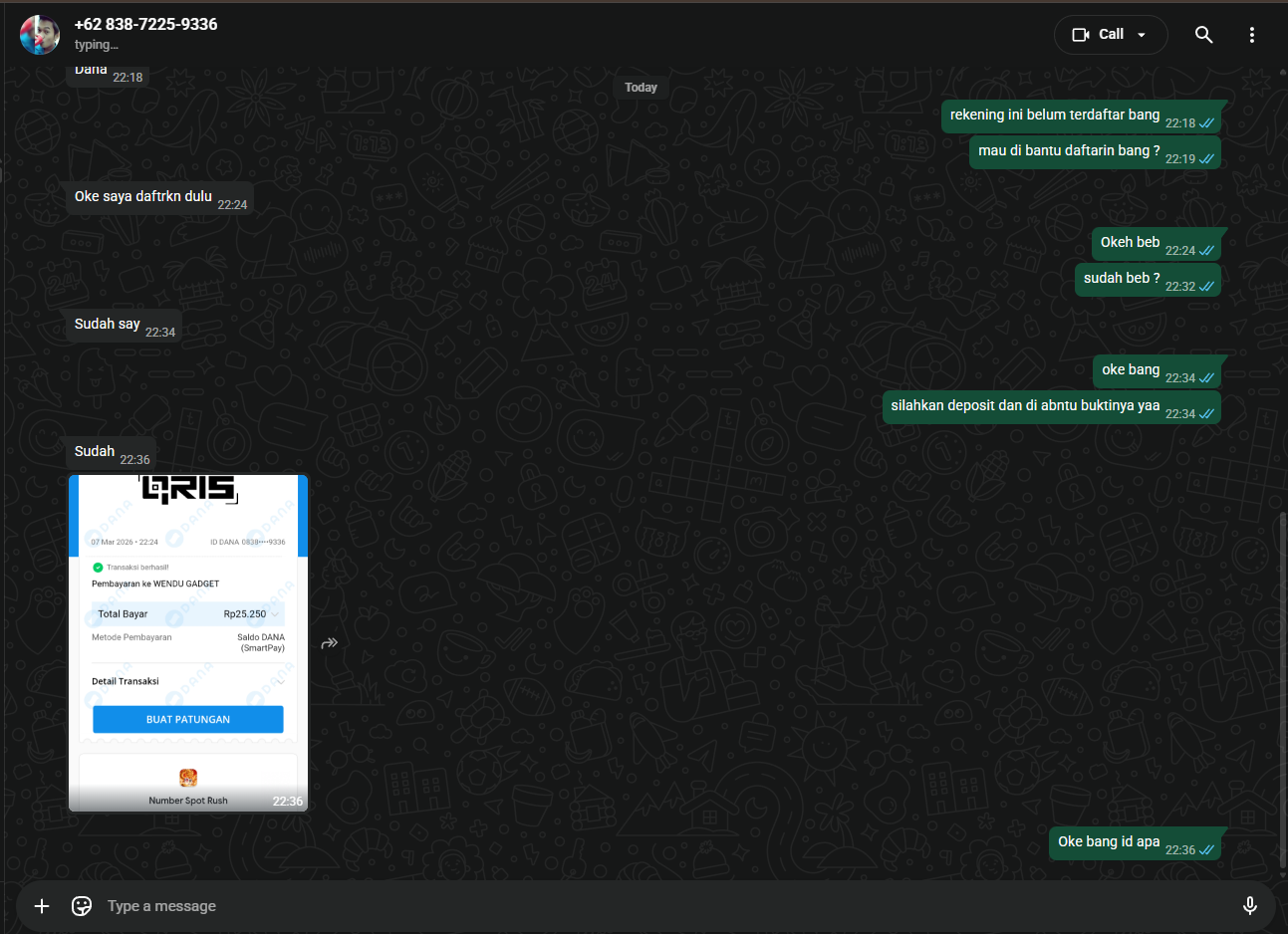Open the Call dropdown
This screenshot has width=1288, height=934.
[1111, 35]
